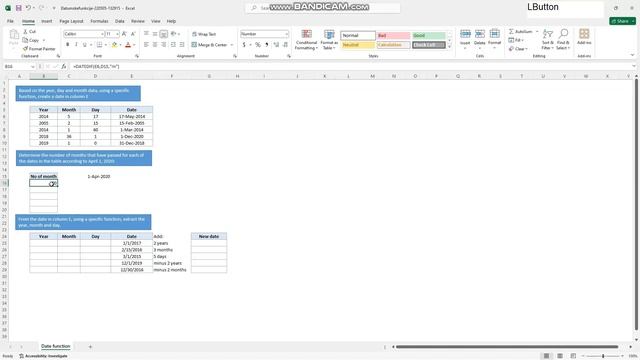Open Sort & Filter
This screenshot has height=360, width=640.
pos(548,40)
